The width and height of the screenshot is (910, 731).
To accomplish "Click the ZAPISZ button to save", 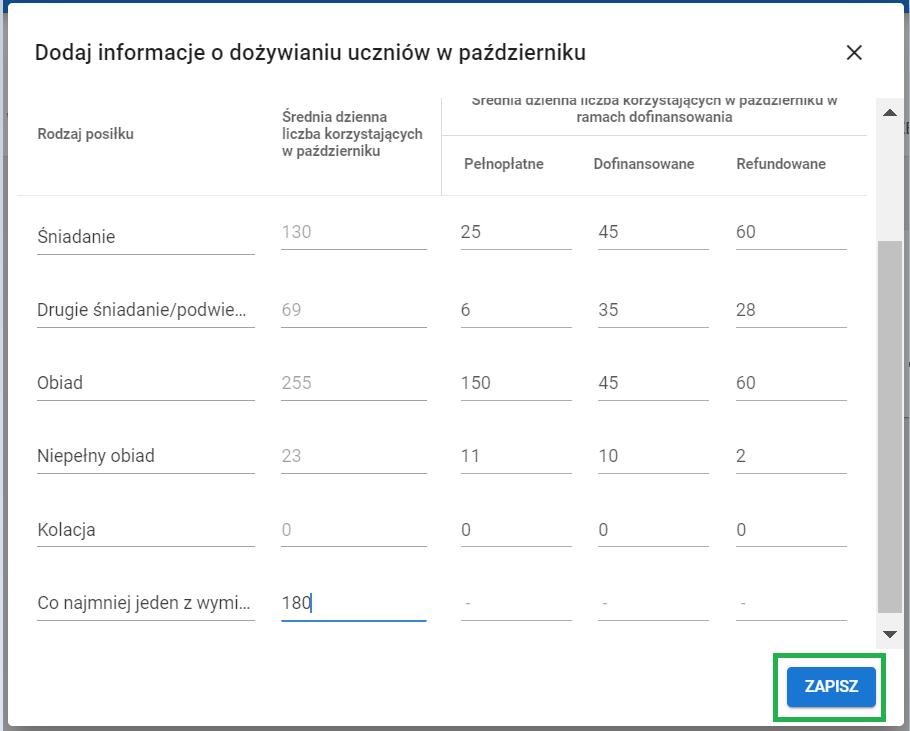I will (x=829, y=687).
